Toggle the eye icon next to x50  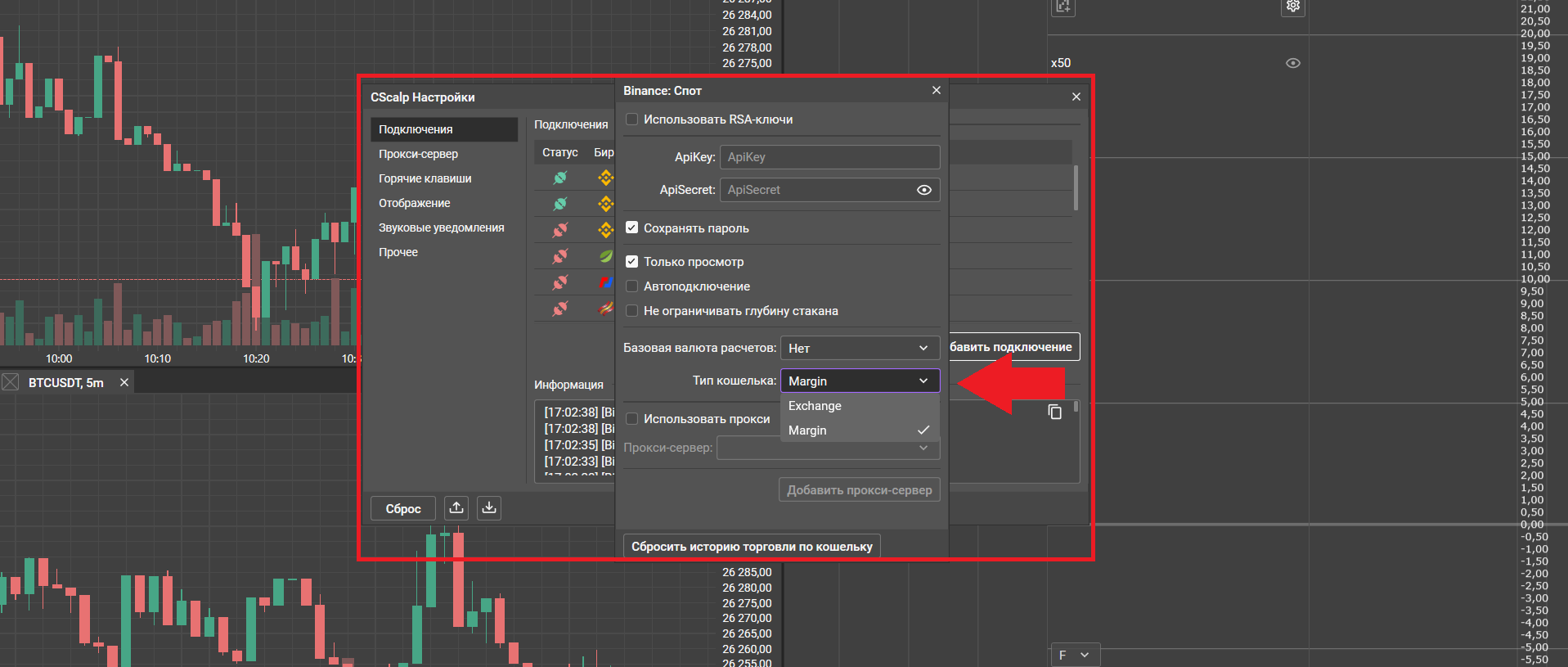[x=1293, y=63]
